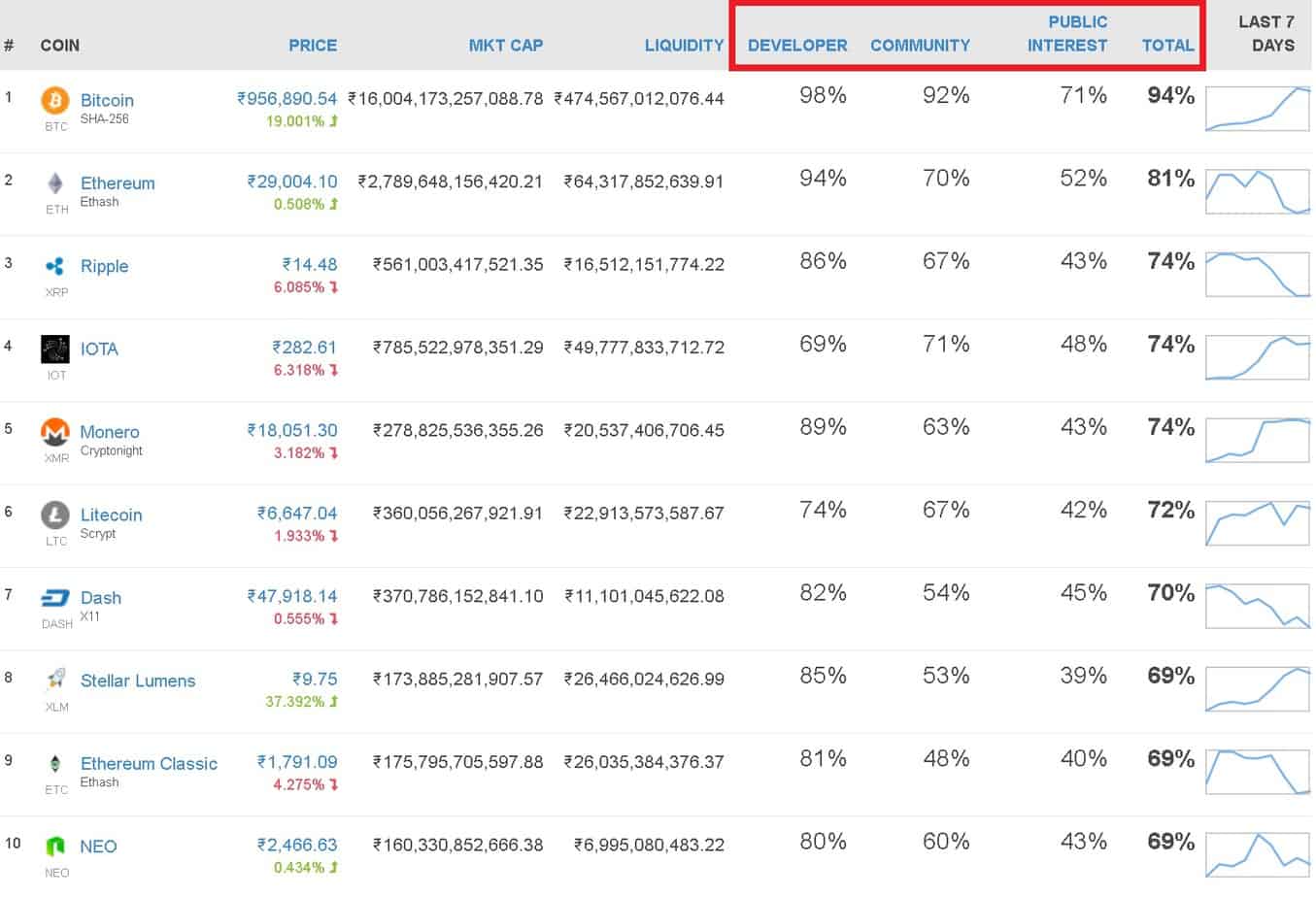Click Monero's 7-day sparkline chart
The image size is (1316, 897).
[x=1258, y=441]
